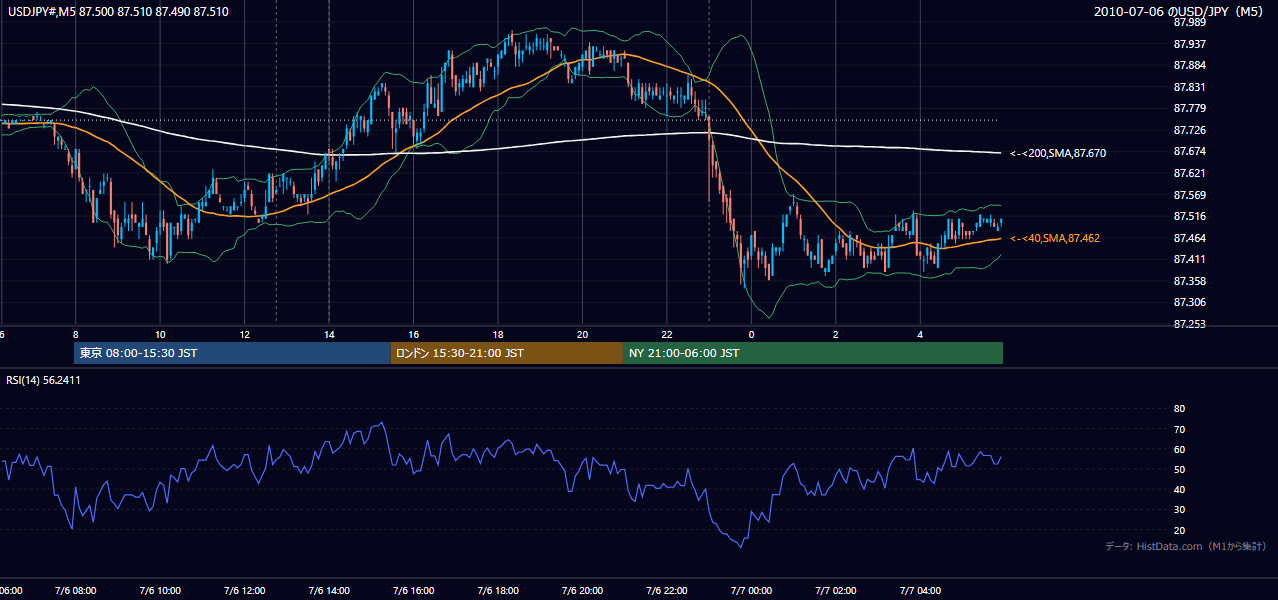Click price axis value 87.464
Screen dimensions: 1278x600
[1189, 238]
